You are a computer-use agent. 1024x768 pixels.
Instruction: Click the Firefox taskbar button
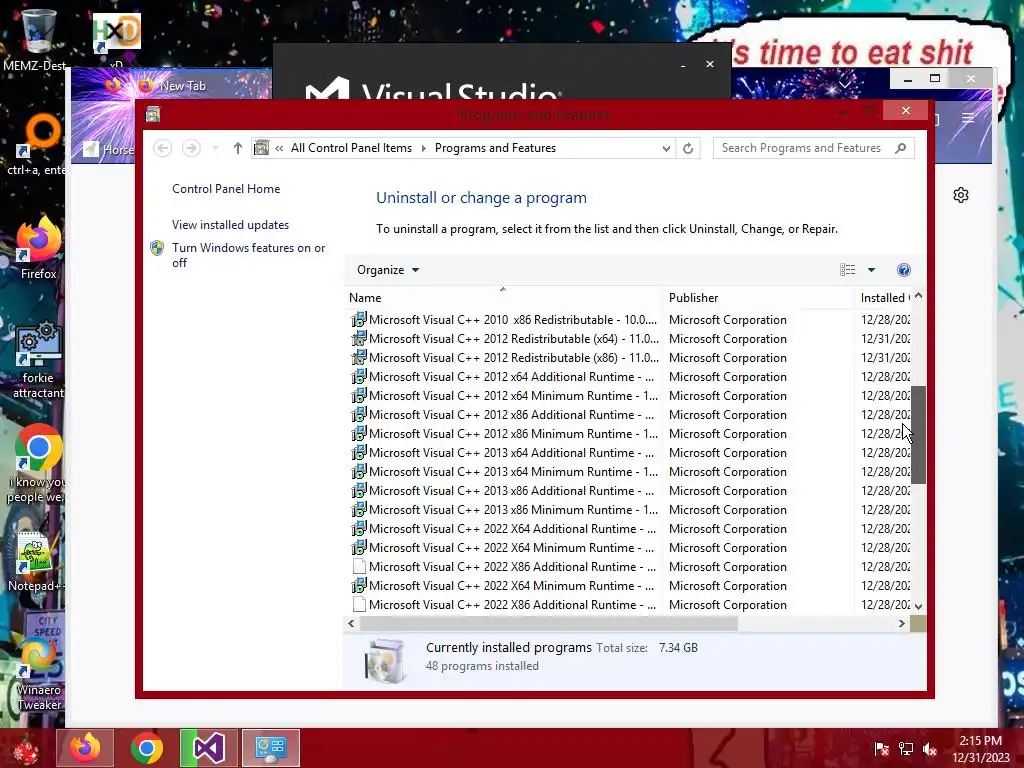[85, 748]
